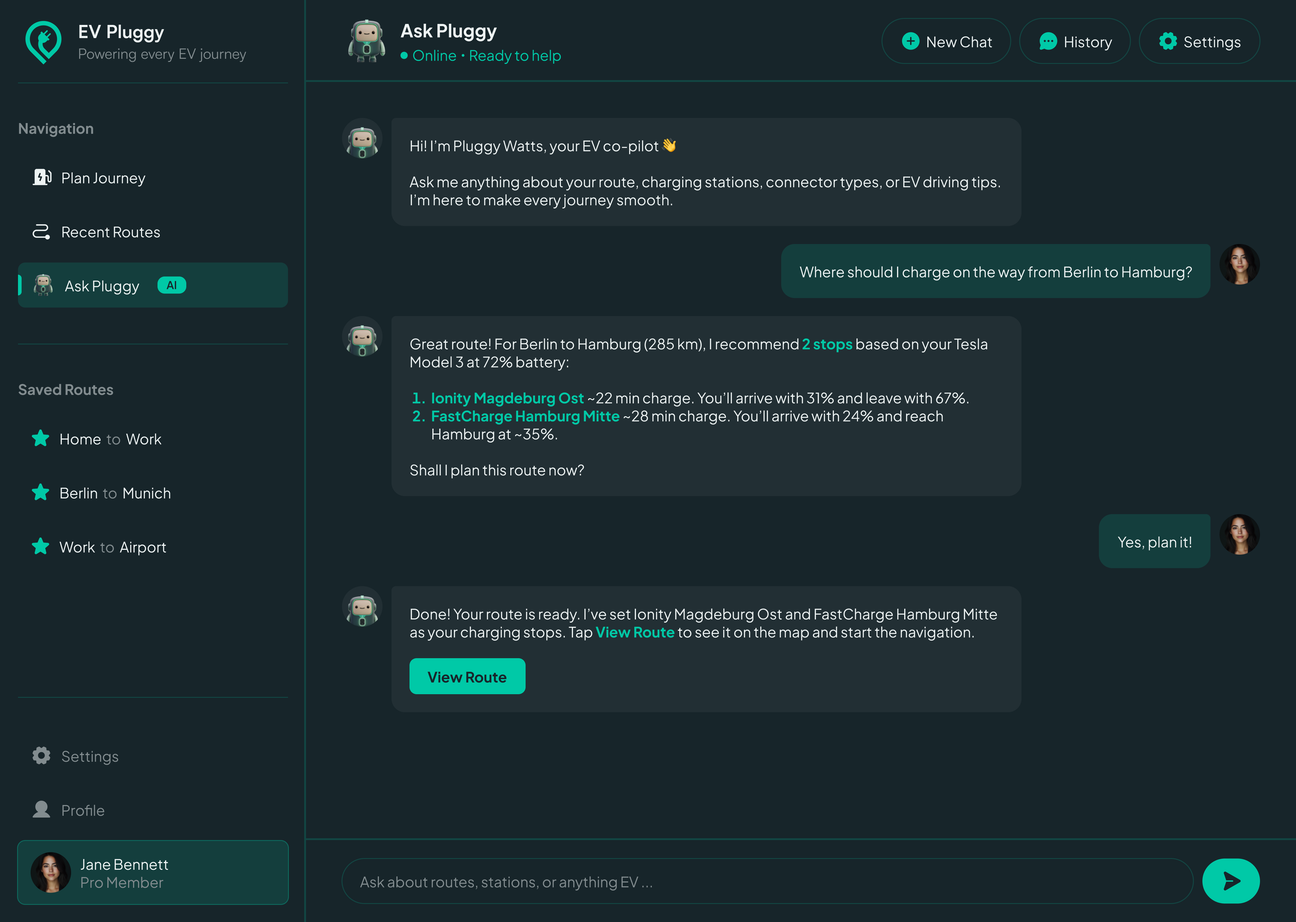Click the sidebar Profile person icon
This screenshot has width=1296, height=922.
(41, 810)
